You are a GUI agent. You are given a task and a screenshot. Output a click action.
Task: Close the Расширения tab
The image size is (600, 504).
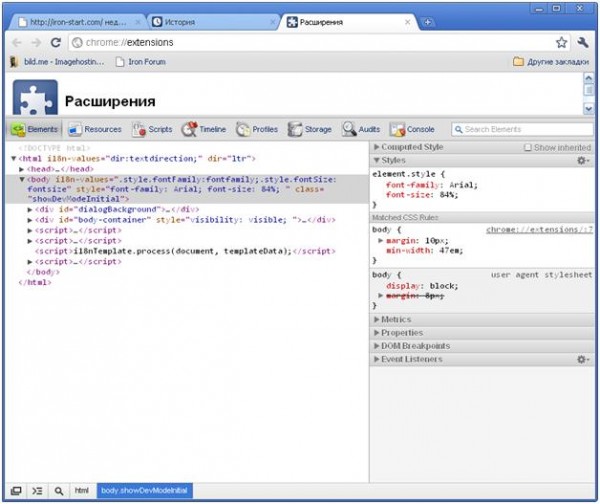pyautogui.click(x=408, y=22)
